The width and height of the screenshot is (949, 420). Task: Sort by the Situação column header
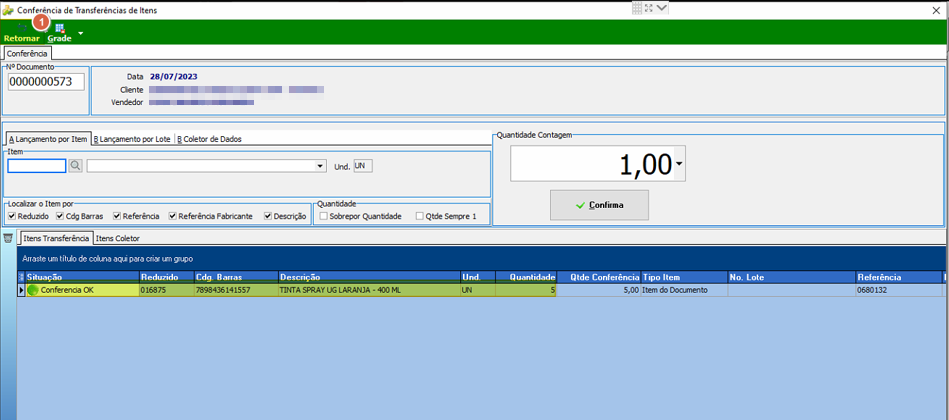pyautogui.click(x=82, y=277)
